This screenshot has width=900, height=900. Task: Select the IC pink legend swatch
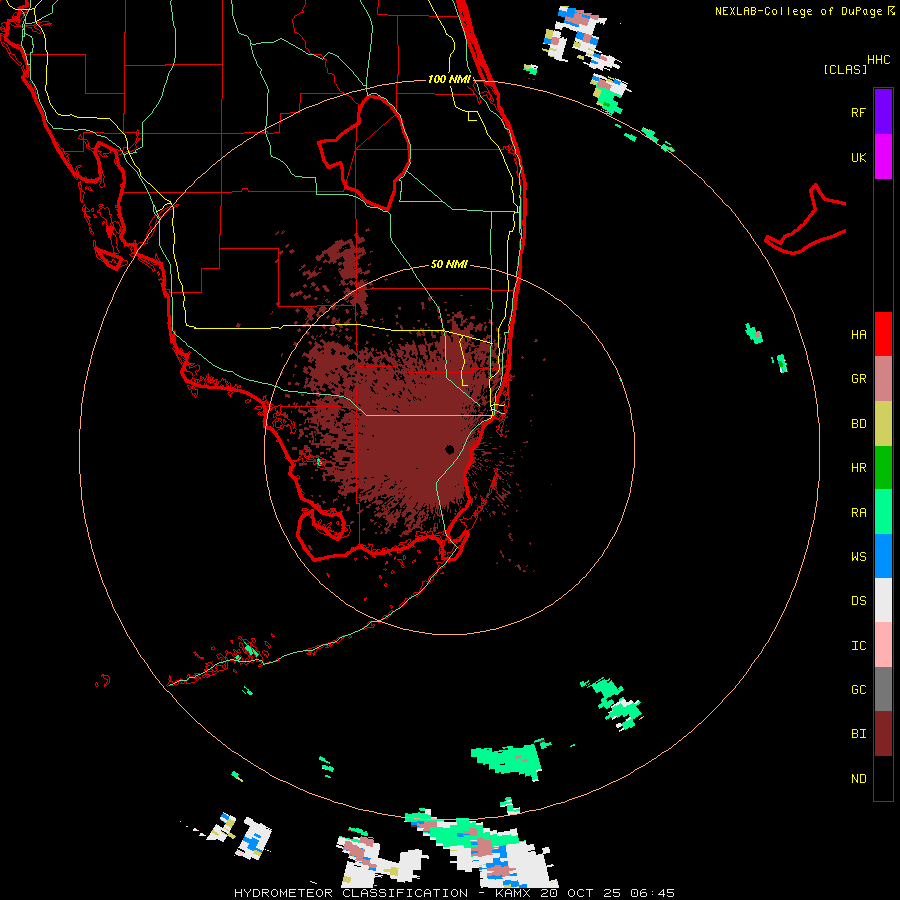tap(883, 645)
